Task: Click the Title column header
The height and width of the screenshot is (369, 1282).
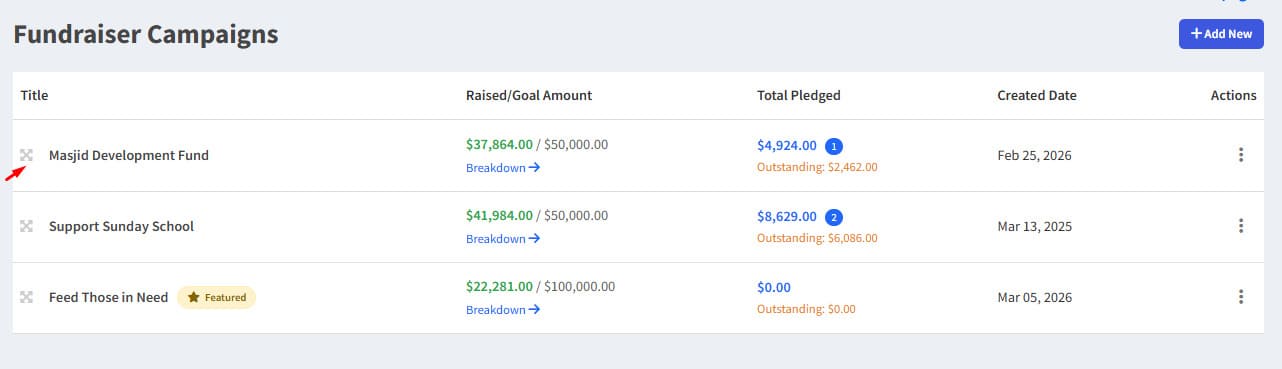Action: 34,95
